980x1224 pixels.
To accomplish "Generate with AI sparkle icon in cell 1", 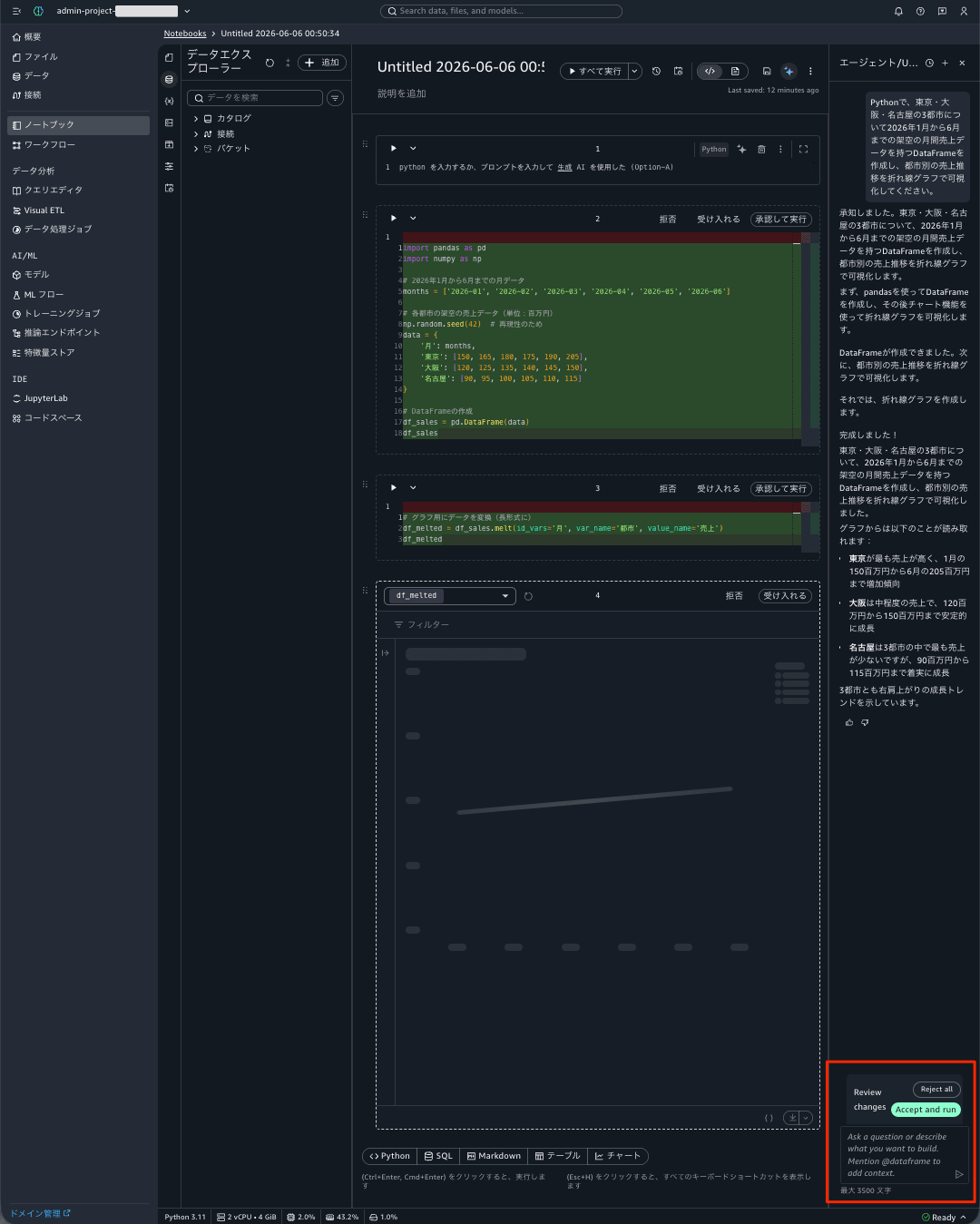I will [741, 149].
